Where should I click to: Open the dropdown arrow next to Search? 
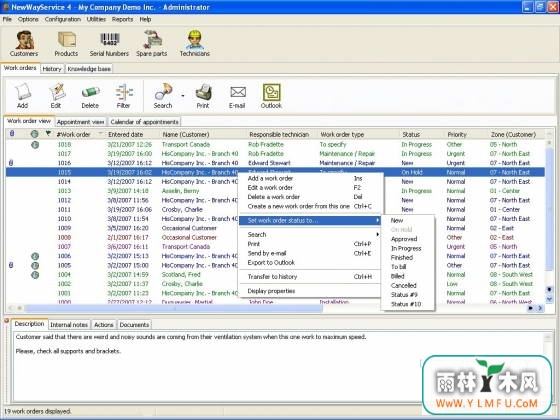(183, 96)
